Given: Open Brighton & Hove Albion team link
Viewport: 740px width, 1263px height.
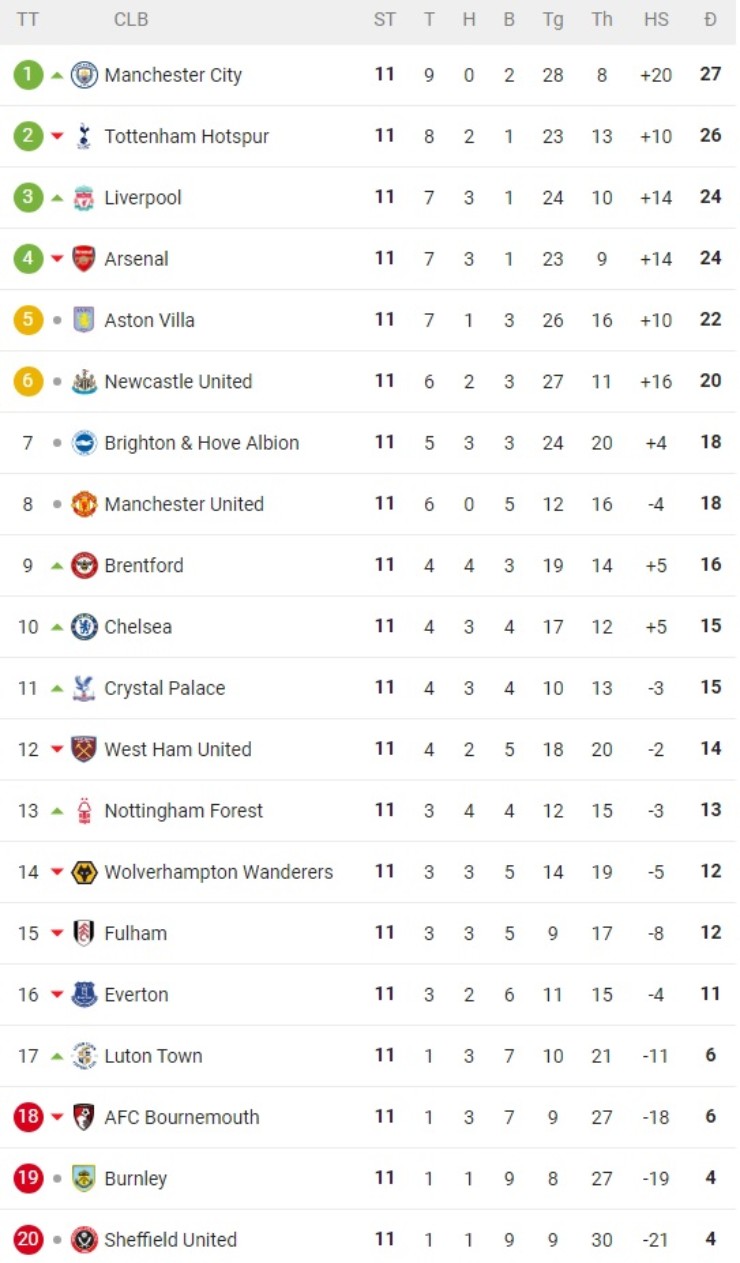Looking at the screenshot, I should click(201, 443).
